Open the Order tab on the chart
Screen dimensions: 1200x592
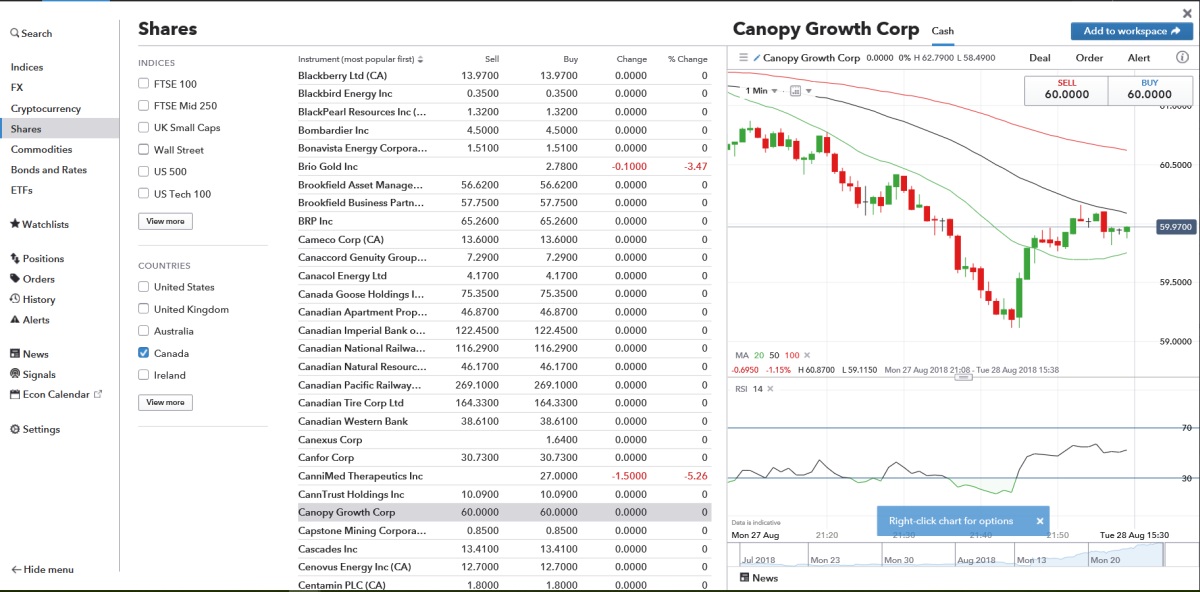(x=1089, y=58)
